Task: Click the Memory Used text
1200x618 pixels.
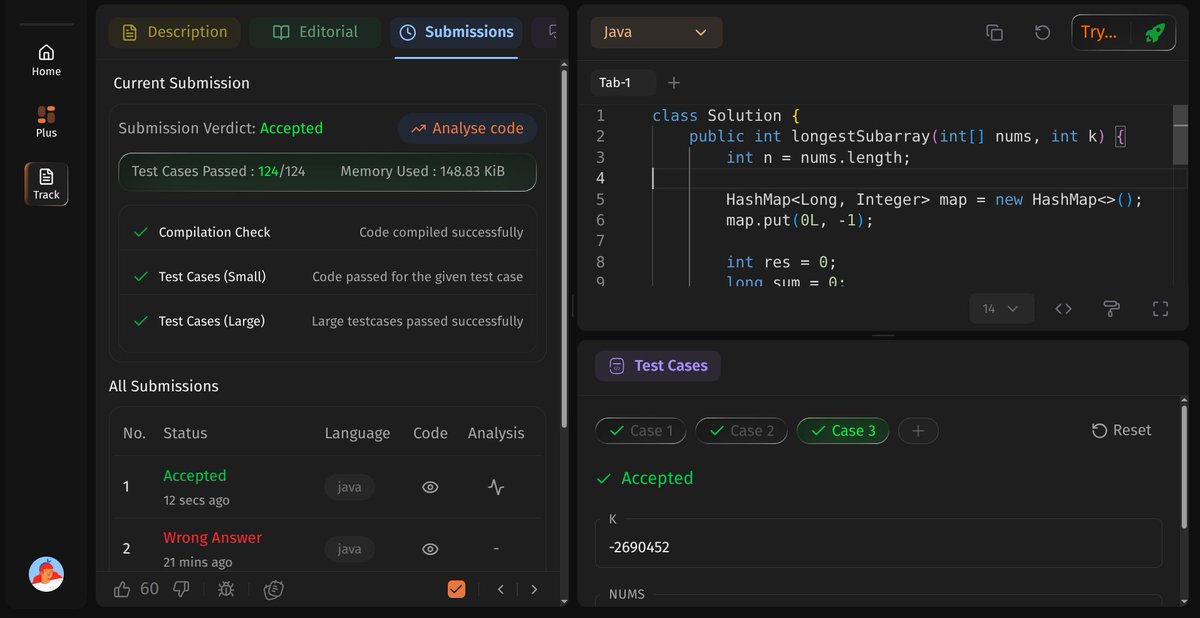Action: click(422, 171)
